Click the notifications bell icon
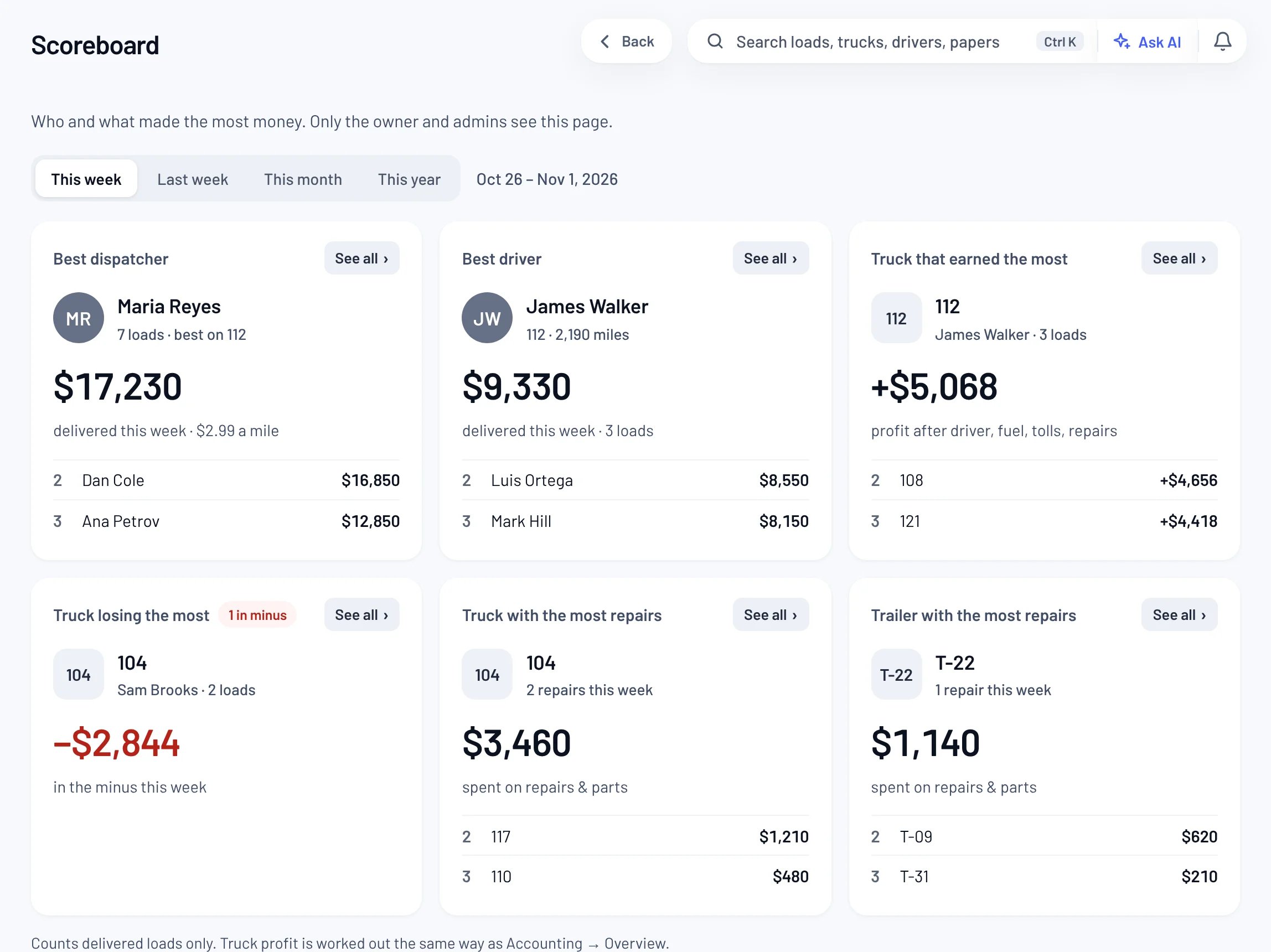This screenshot has height=952, width=1271. tap(1222, 42)
